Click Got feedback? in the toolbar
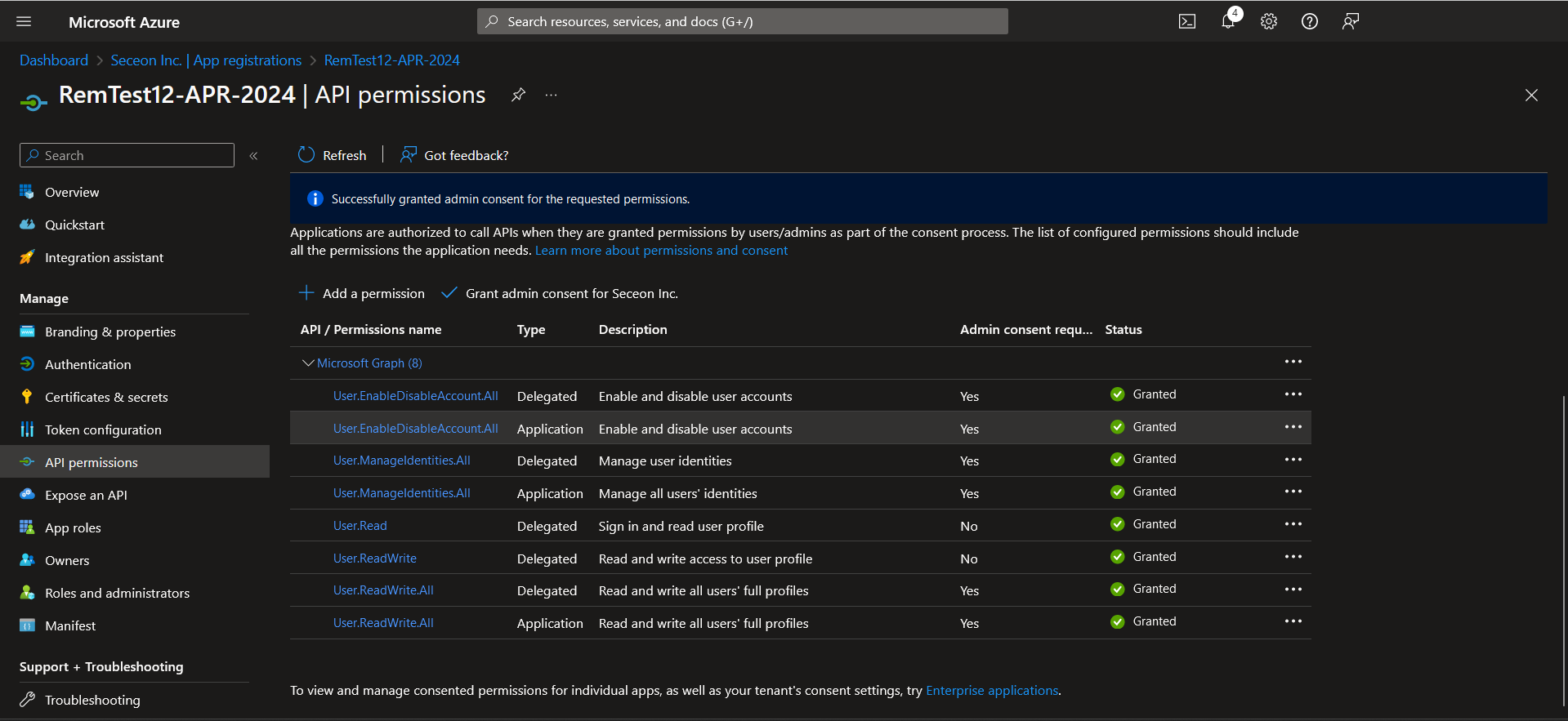The image size is (1568, 721). pos(454,155)
